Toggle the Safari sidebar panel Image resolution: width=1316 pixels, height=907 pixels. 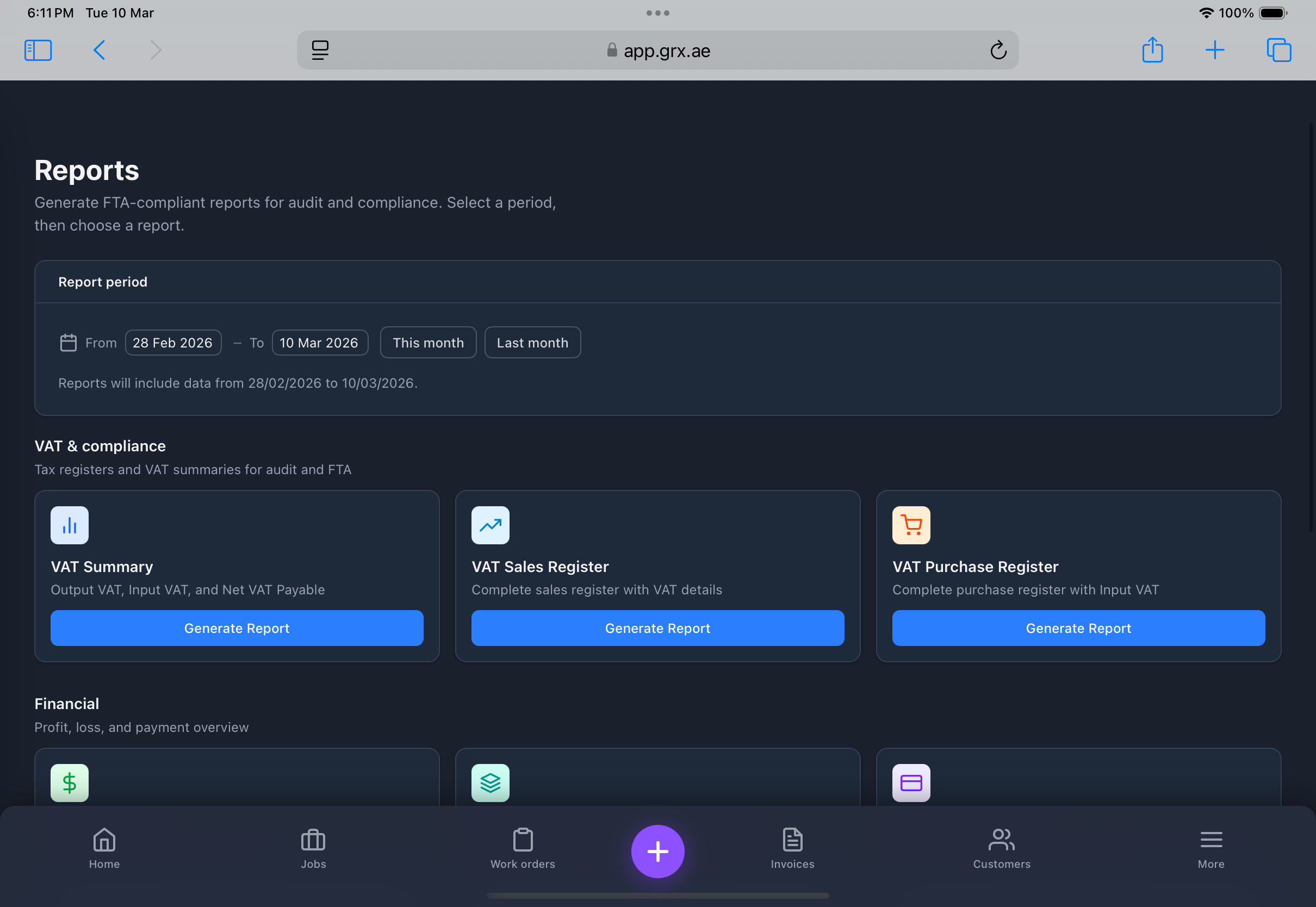[38, 50]
